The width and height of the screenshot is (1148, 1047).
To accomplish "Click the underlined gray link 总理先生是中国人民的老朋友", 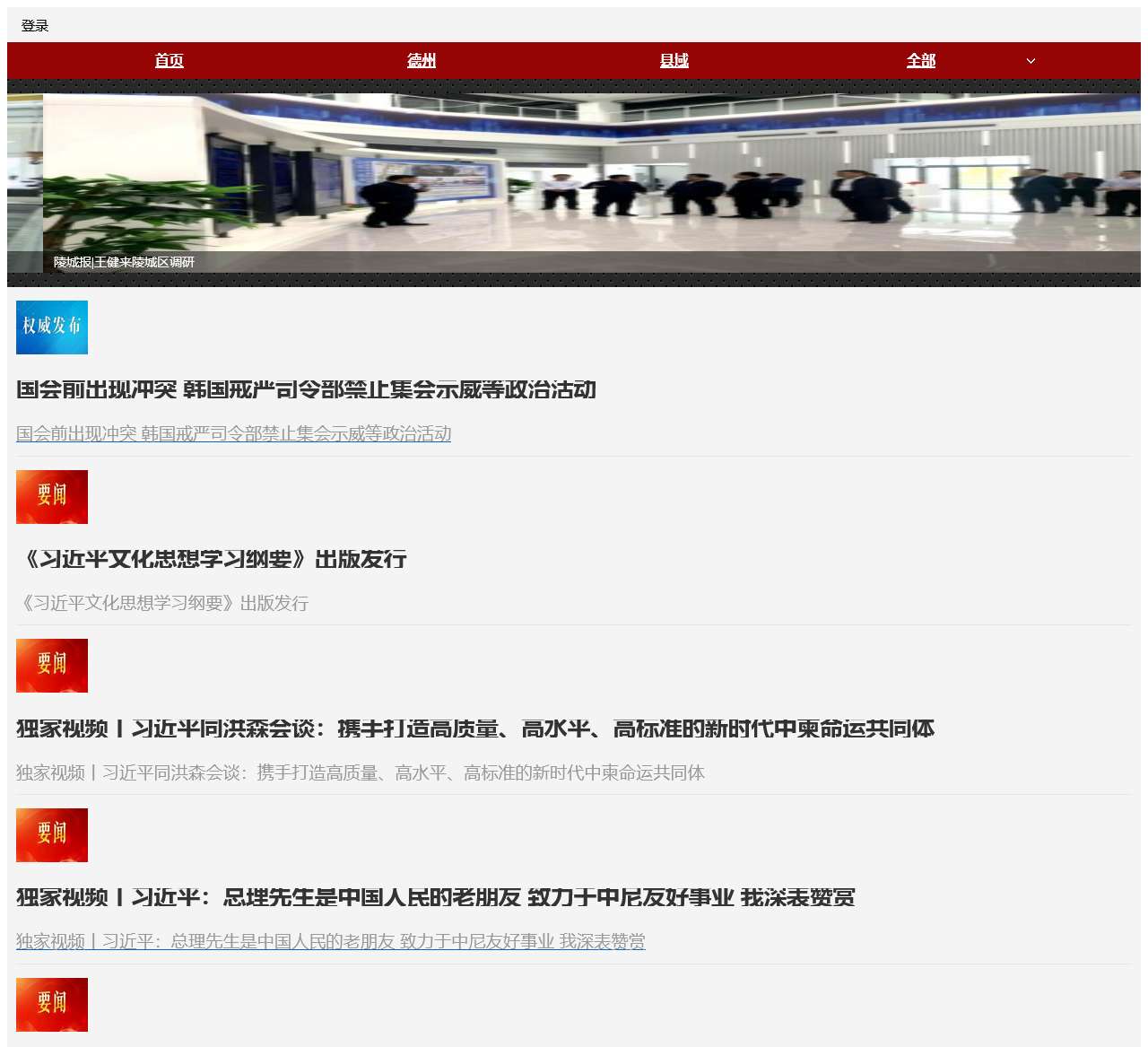I will [331, 941].
